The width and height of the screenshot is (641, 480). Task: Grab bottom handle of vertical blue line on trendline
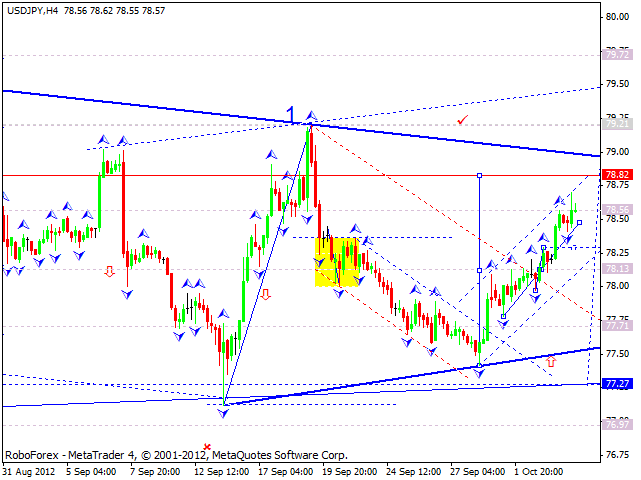pos(480,365)
